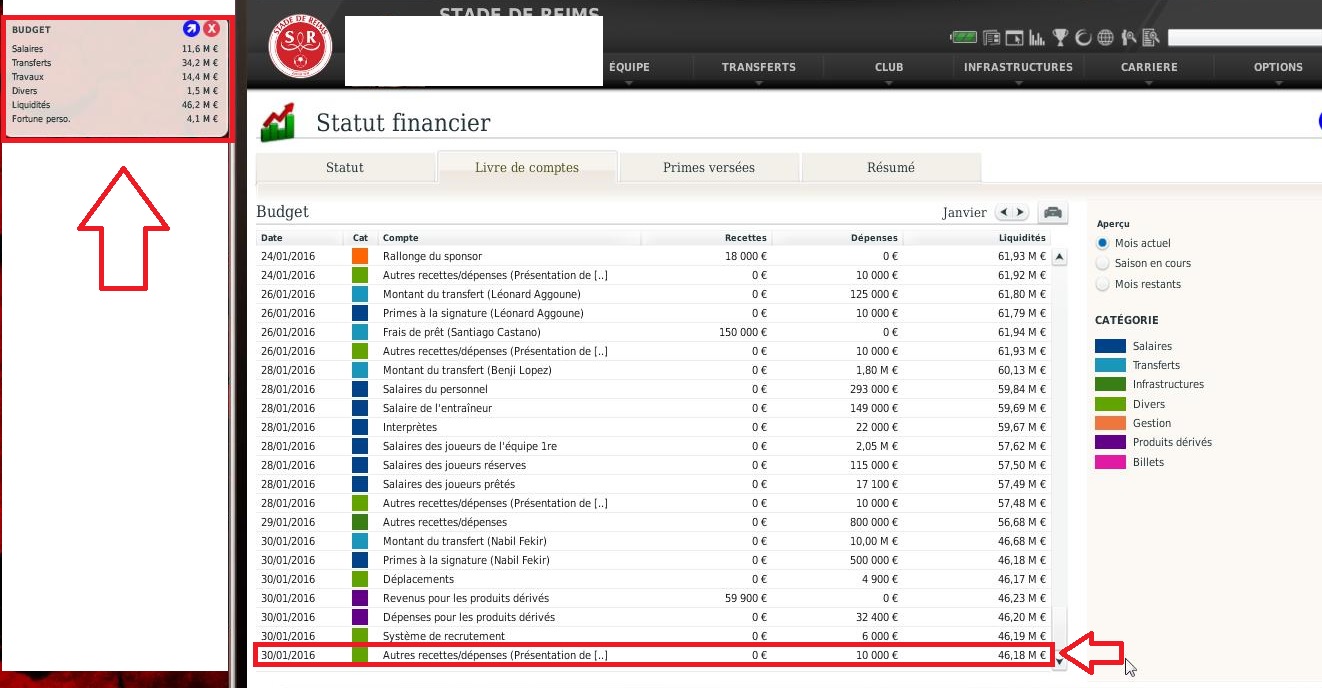
Task: Open the news windows icon in top toolbar
Action: click(x=991, y=38)
